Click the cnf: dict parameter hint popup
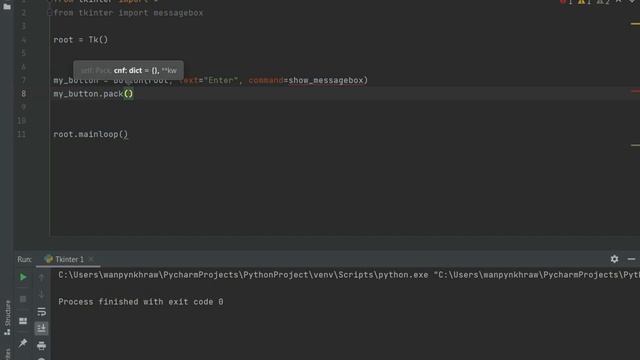The width and height of the screenshot is (640, 360). click(x=129, y=71)
